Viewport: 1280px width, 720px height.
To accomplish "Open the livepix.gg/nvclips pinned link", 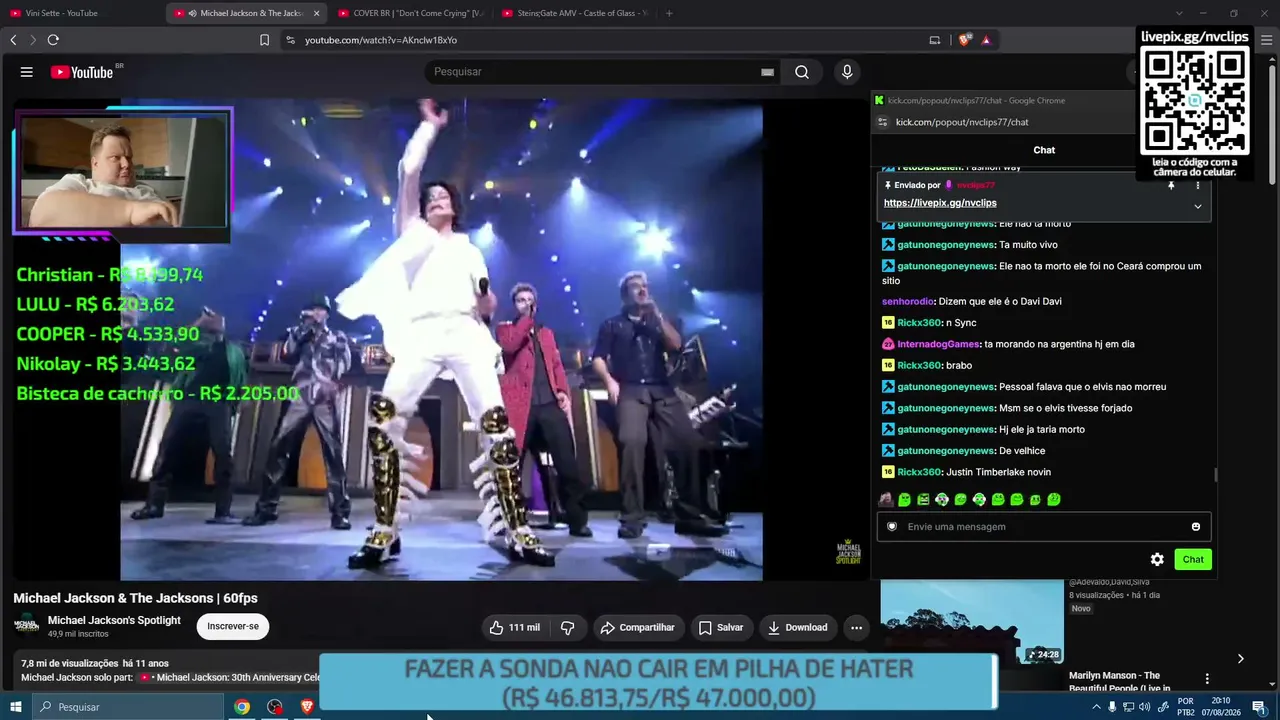I will [940, 203].
